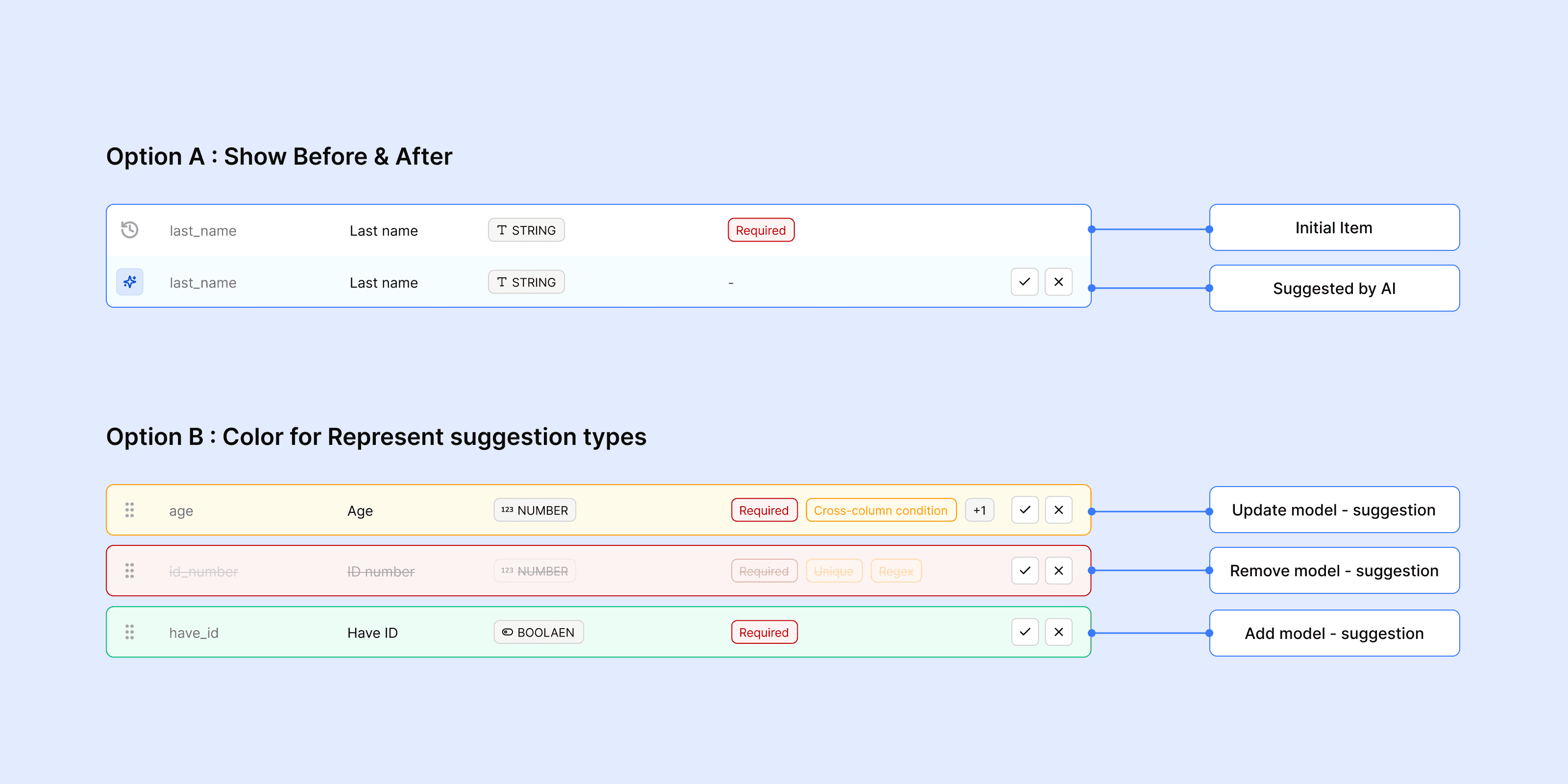Viewport: 1568px width, 784px height.
Task: Expand the +1 more validations badge
Action: point(980,510)
